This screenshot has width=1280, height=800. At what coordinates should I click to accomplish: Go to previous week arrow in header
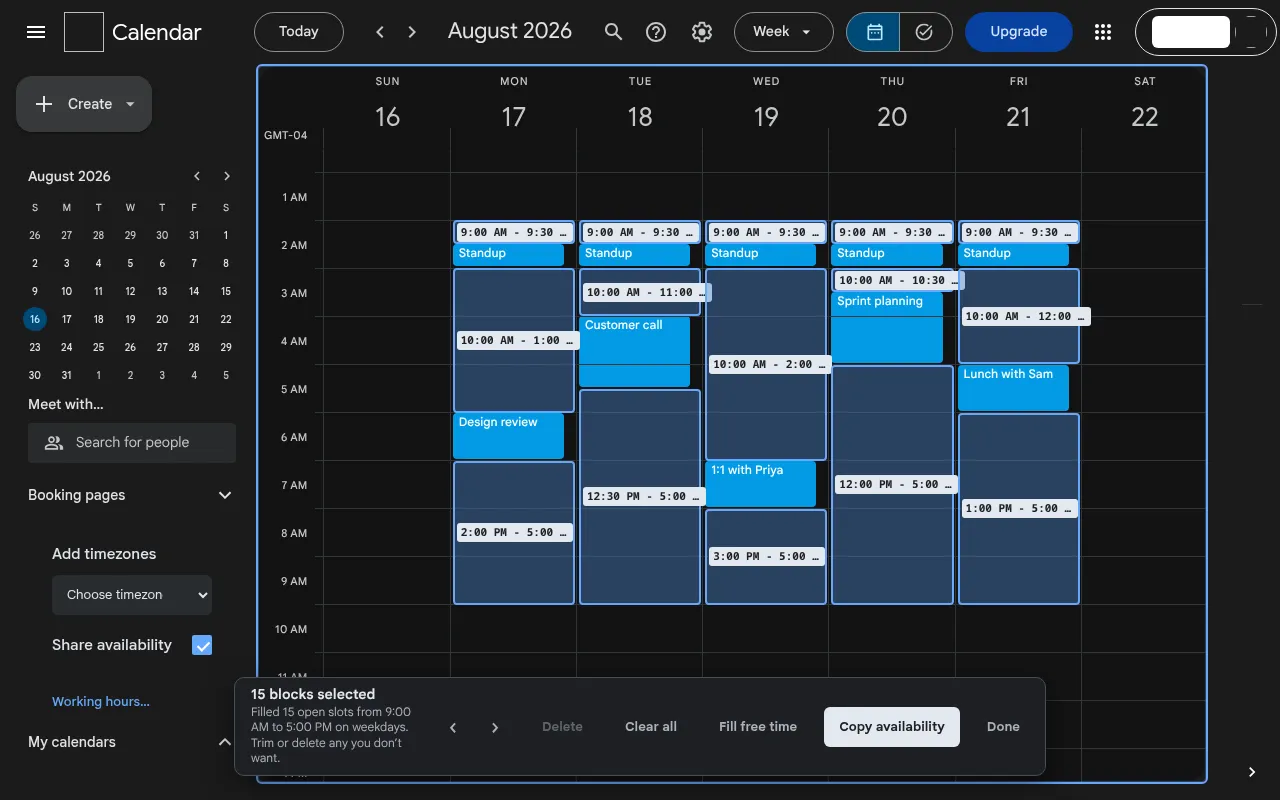380,32
